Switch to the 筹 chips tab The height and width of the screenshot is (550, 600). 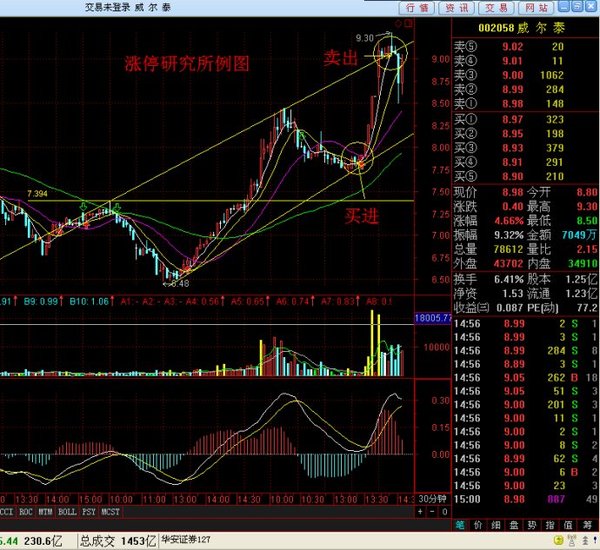click(587, 525)
